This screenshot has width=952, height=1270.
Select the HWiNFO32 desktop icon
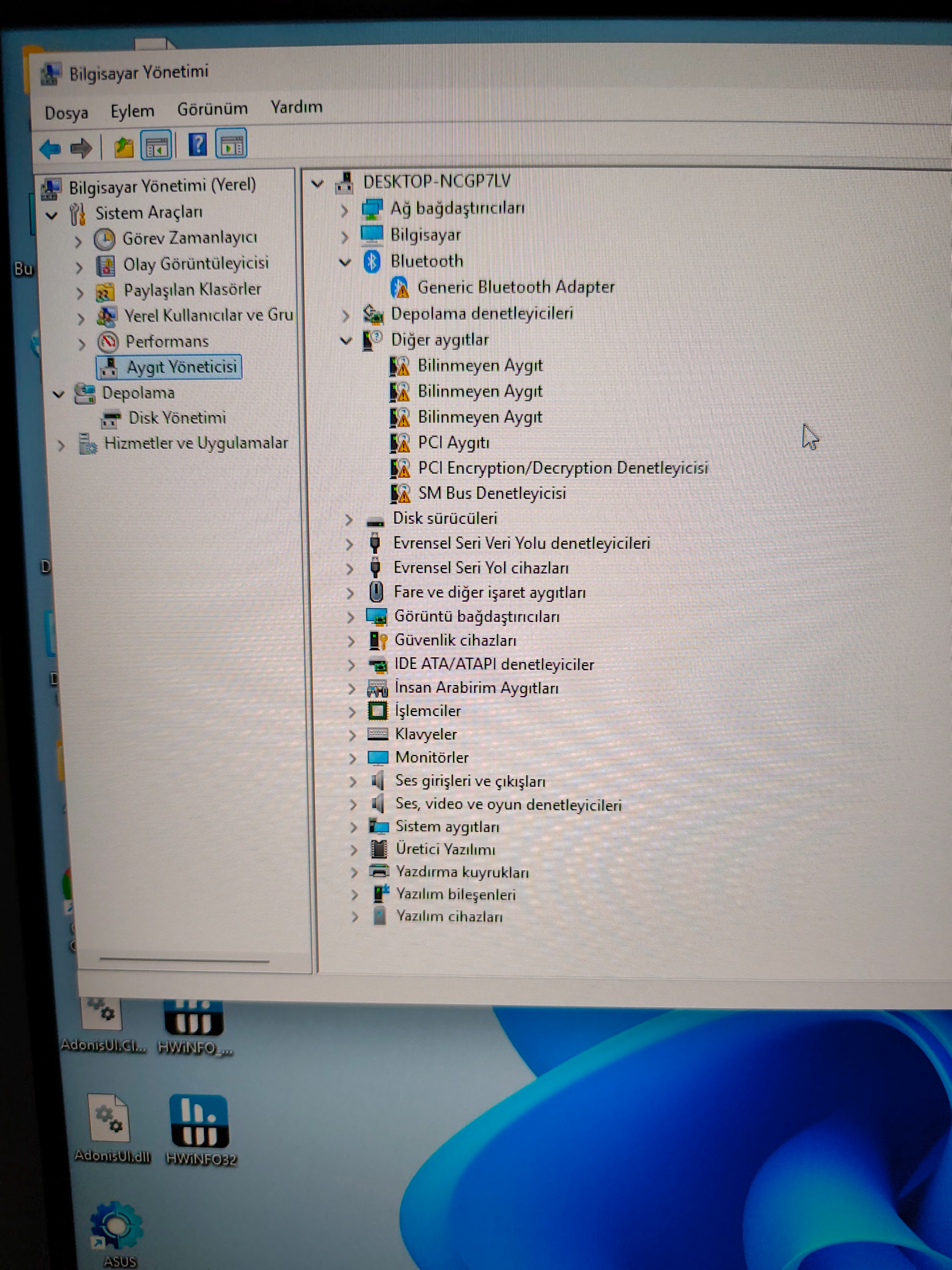click(200, 1129)
